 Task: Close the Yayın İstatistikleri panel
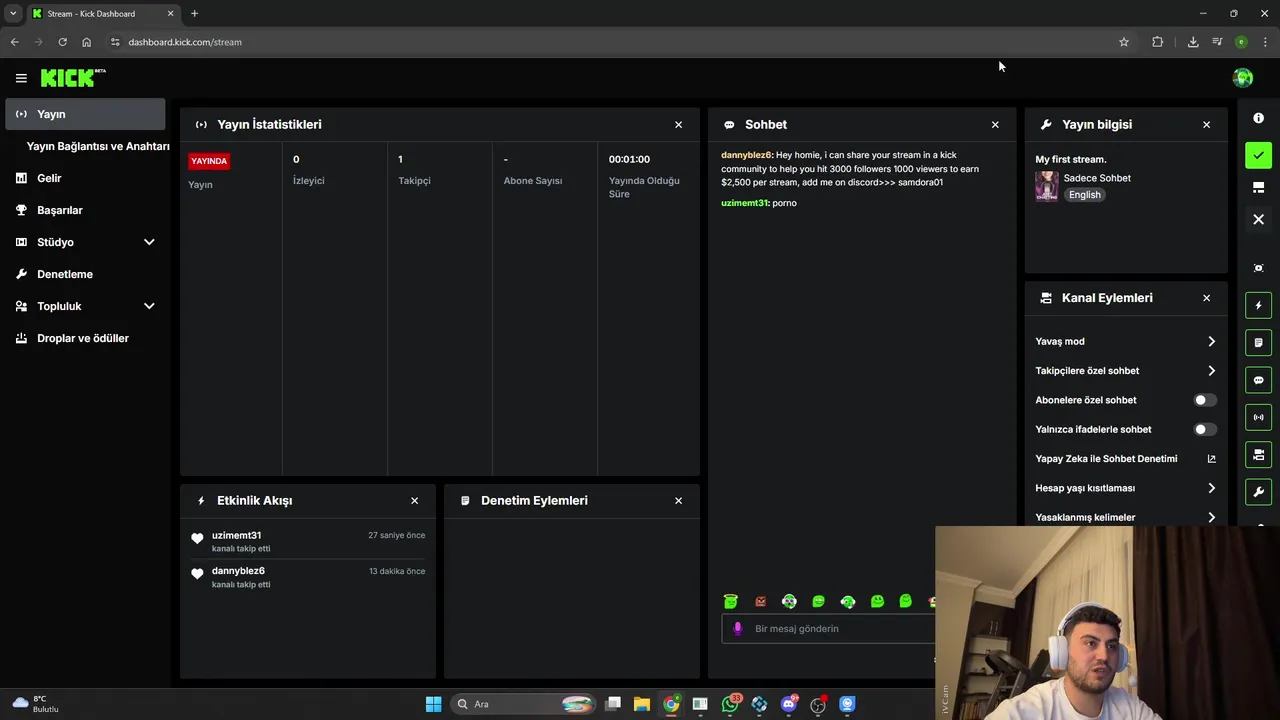click(678, 124)
